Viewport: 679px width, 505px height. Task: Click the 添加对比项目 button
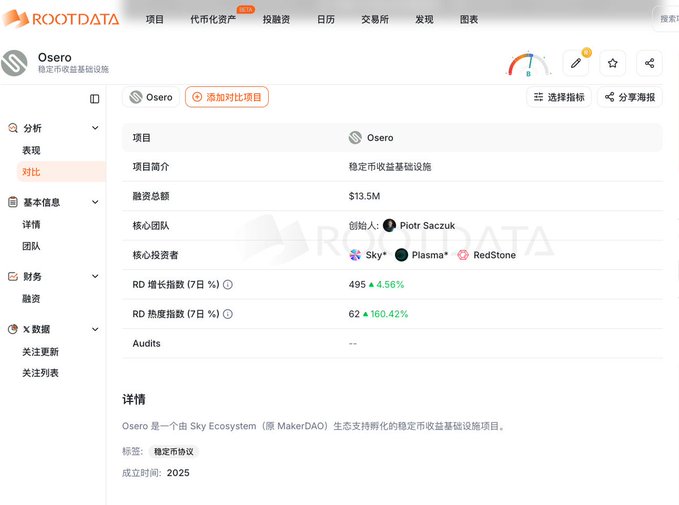[227, 97]
